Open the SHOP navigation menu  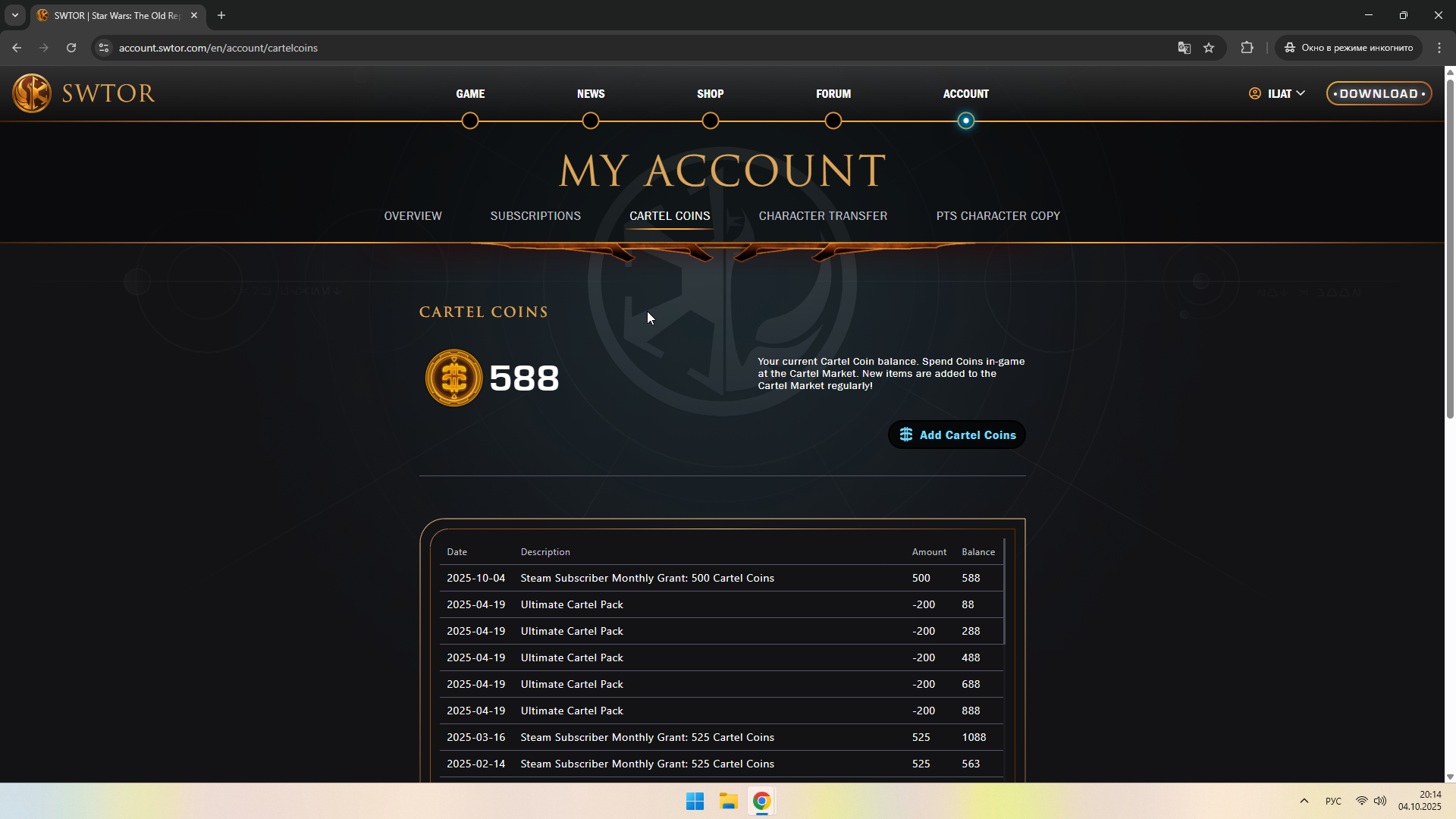point(710,94)
